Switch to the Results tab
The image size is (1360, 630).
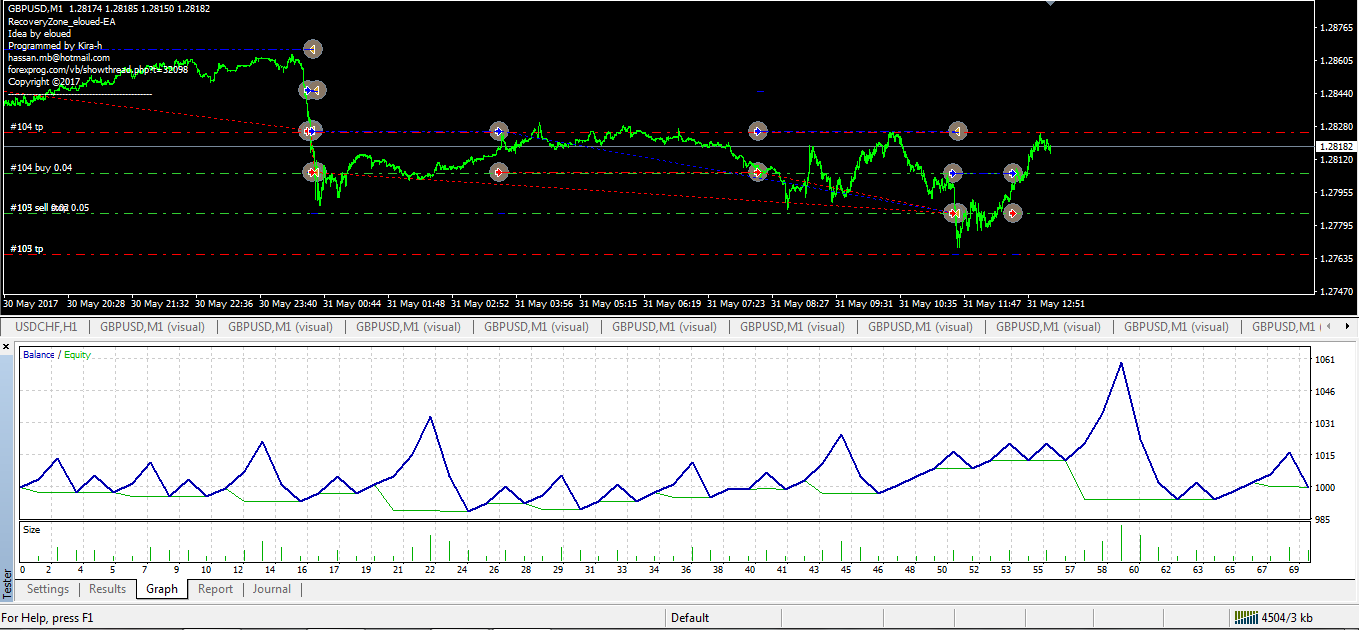click(108, 589)
